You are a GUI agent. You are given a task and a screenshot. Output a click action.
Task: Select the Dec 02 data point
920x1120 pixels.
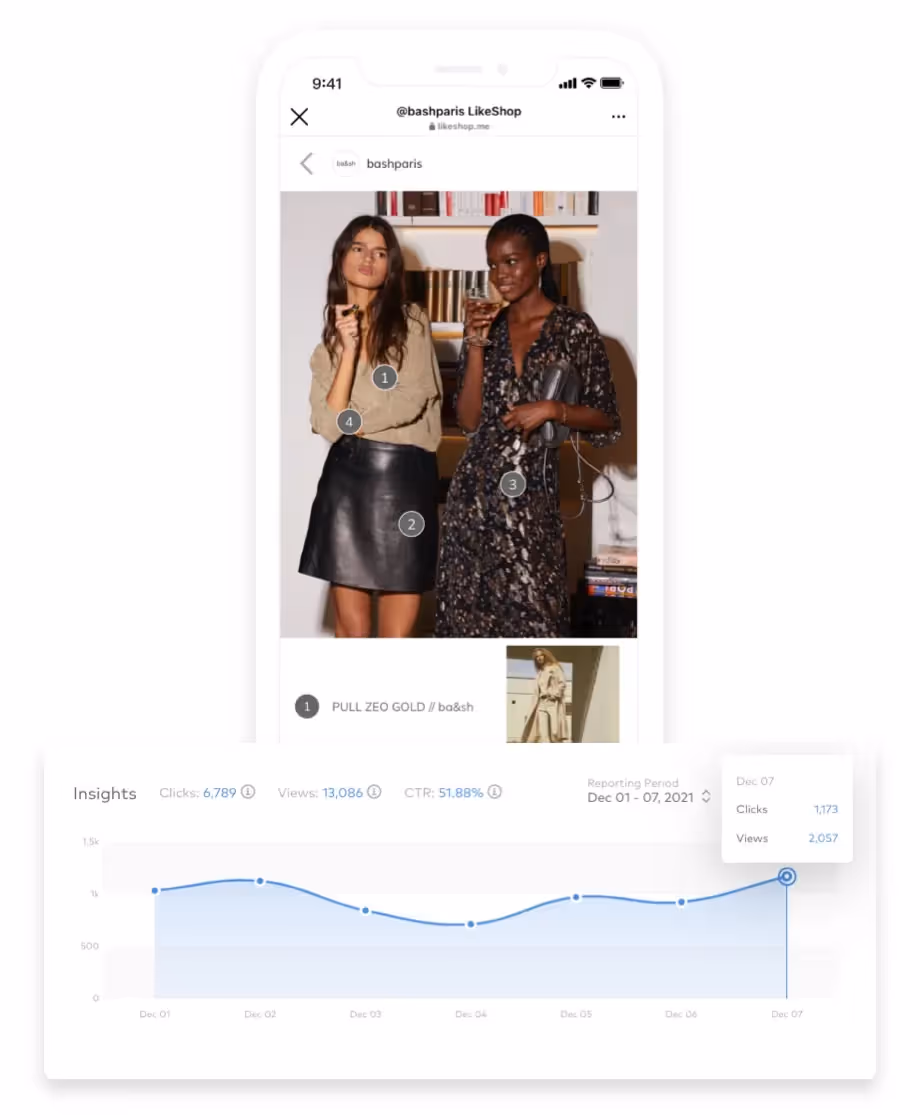[x=260, y=881]
